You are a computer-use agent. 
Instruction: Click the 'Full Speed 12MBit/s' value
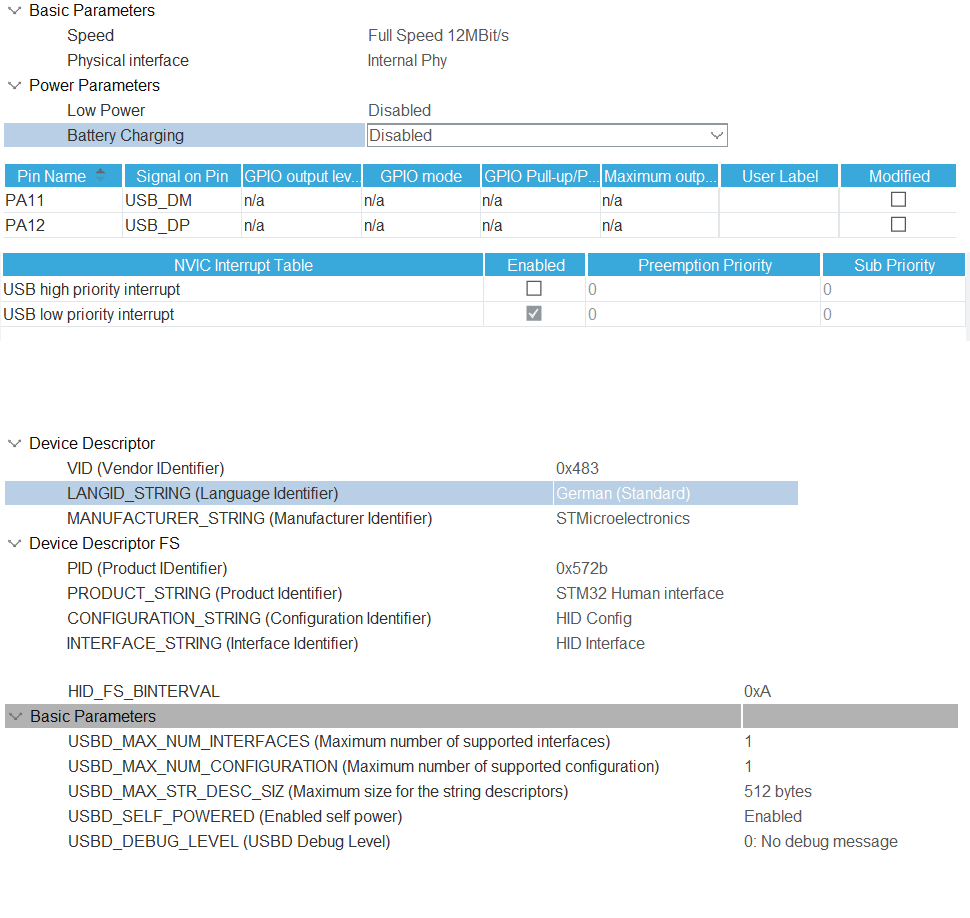click(438, 36)
